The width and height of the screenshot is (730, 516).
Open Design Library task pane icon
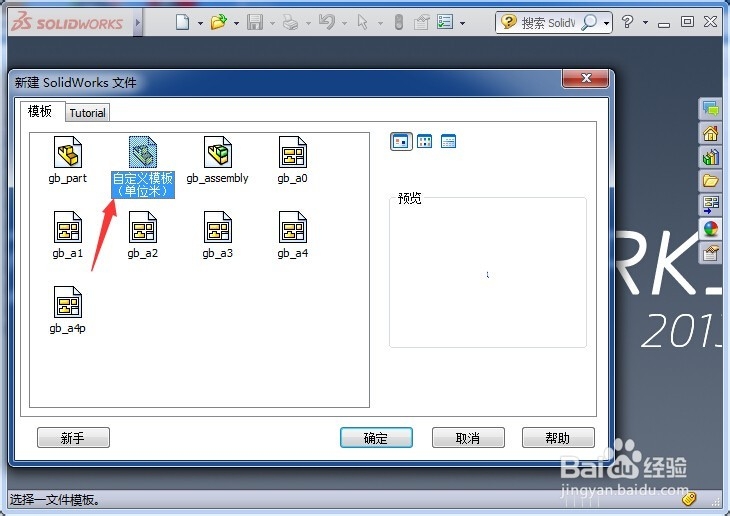[x=710, y=157]
